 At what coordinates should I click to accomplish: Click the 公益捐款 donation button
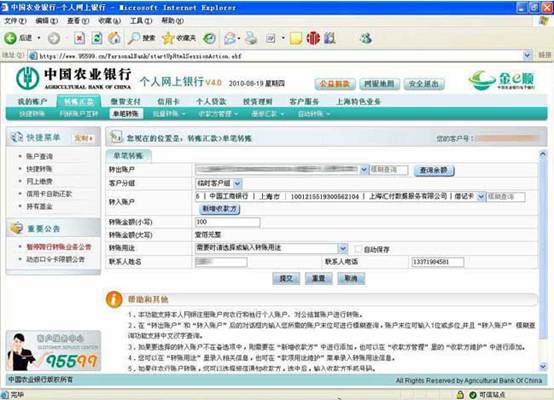335,84
